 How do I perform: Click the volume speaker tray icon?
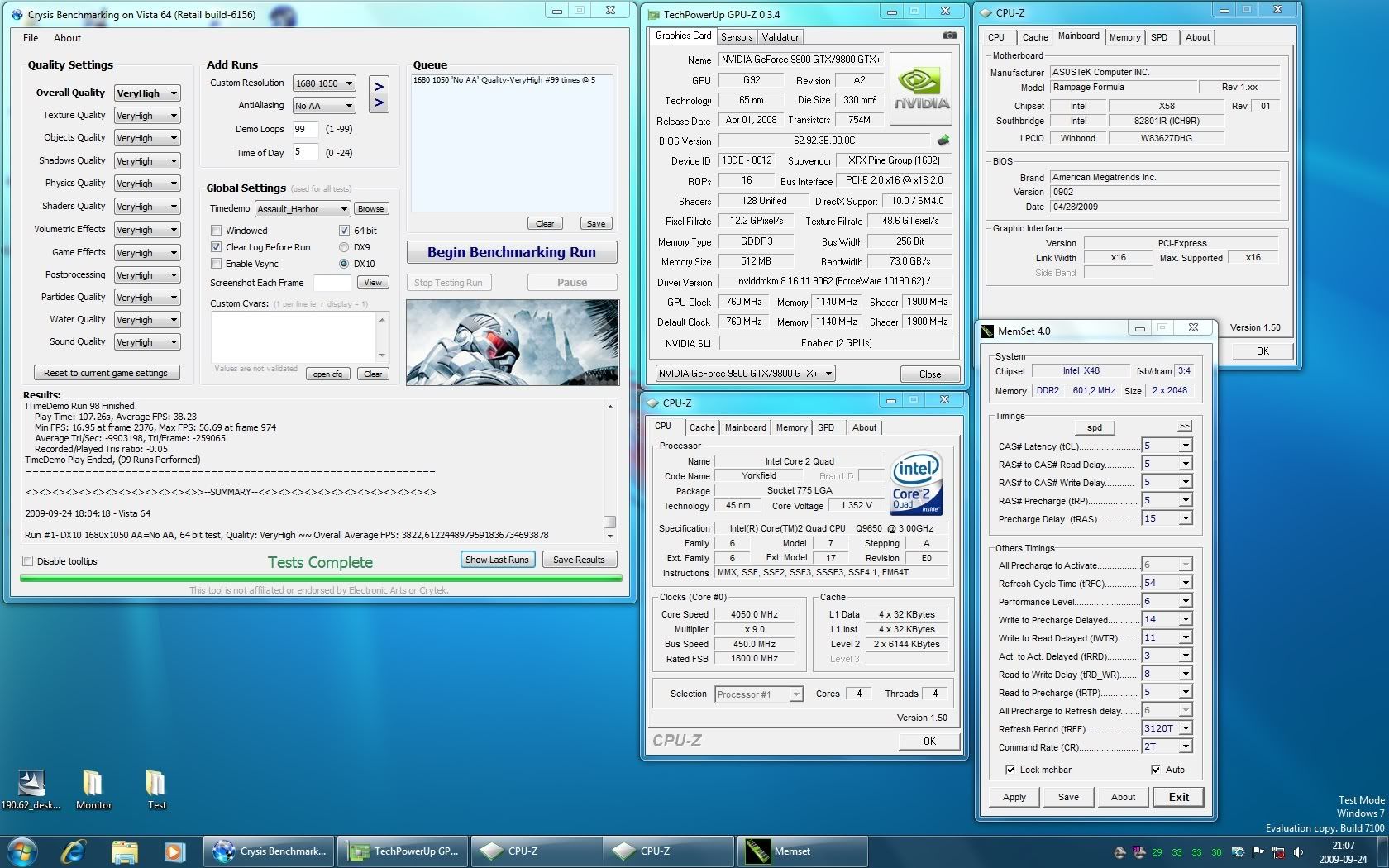click(x=1298, y=852)
